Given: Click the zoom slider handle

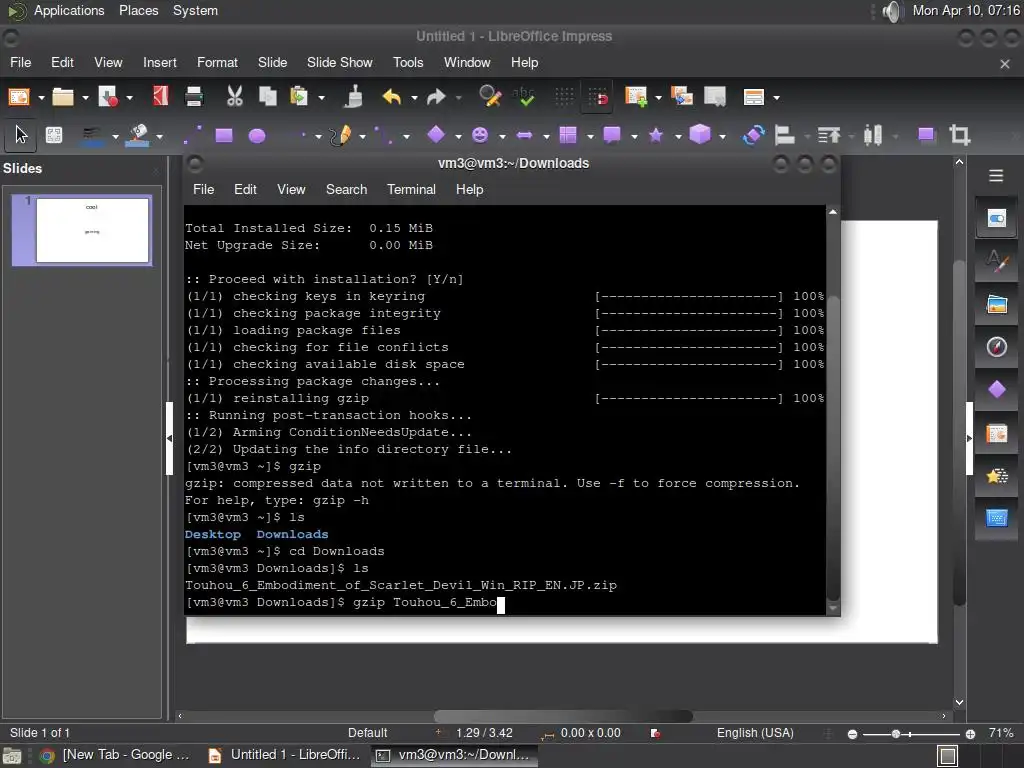Looking at the screenshot, I should point(896,734).
